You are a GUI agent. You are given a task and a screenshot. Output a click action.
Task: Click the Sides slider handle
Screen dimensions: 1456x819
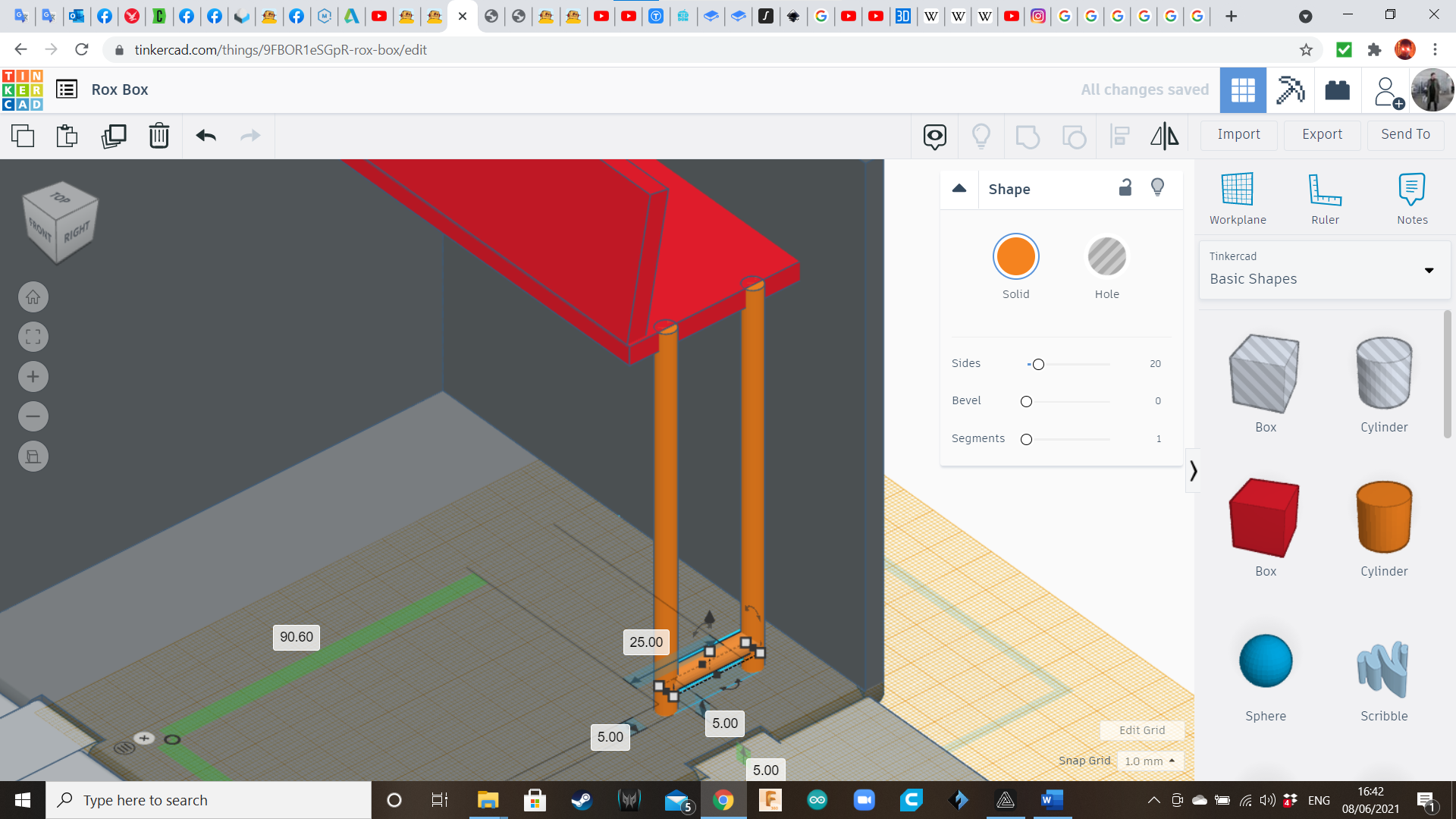pos(1038,365)
